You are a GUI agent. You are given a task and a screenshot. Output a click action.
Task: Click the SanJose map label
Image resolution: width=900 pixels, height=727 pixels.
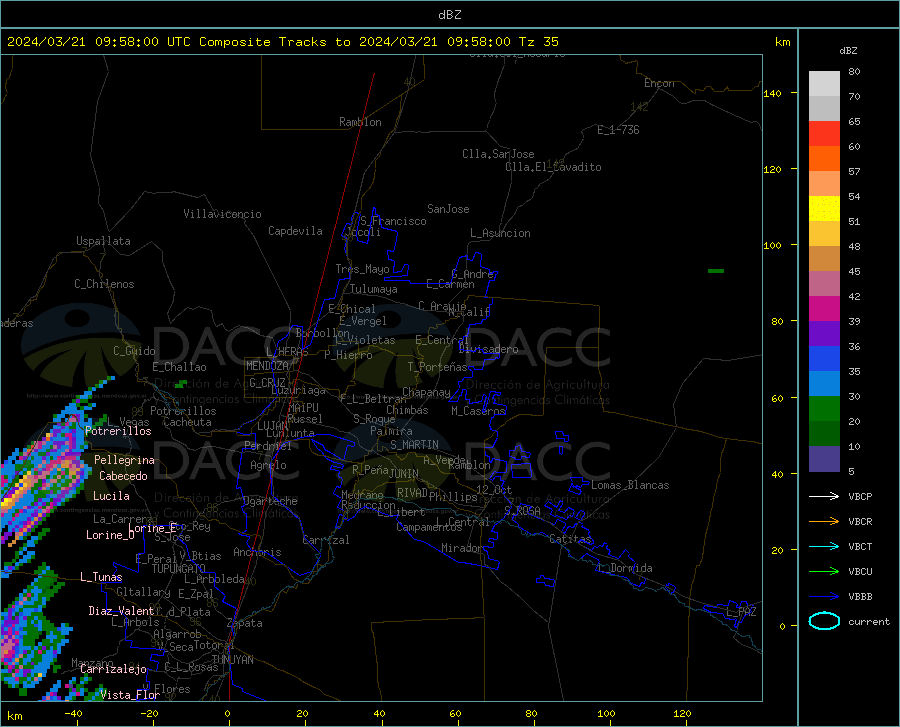point(448,209)
